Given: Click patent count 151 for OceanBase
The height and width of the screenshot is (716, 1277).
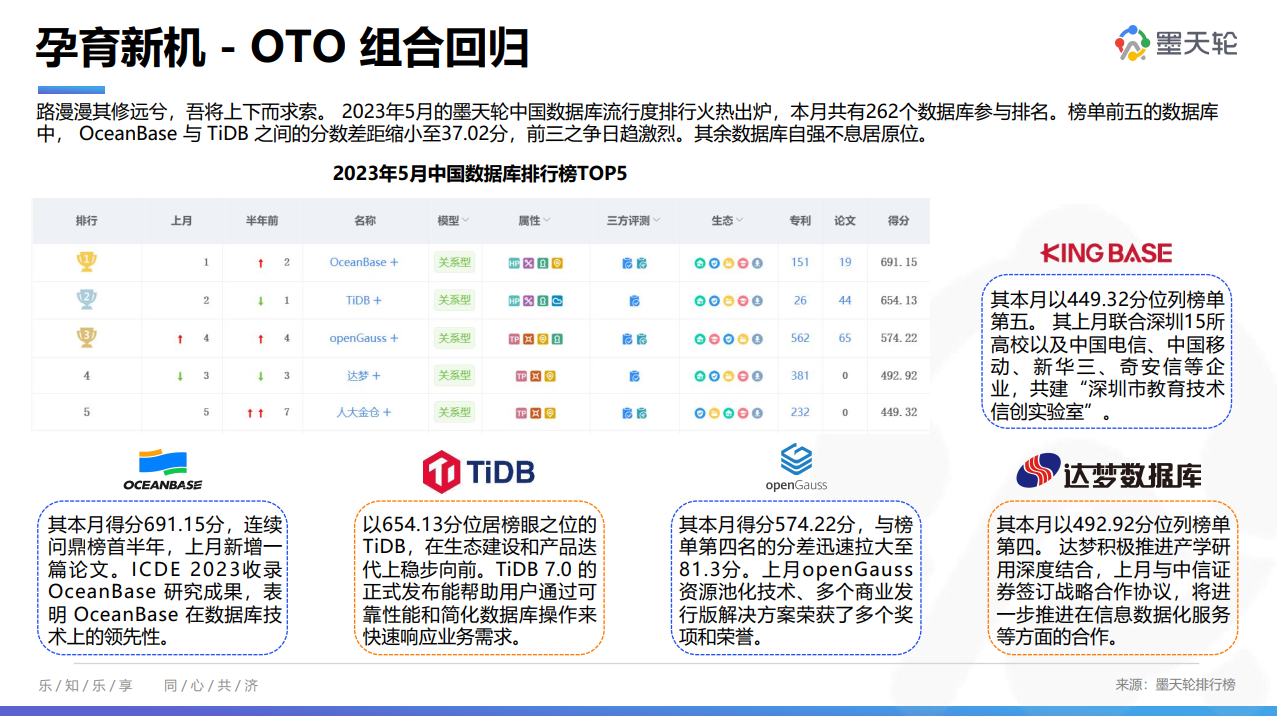Looking at the screenshot, I should click(800, 262).
